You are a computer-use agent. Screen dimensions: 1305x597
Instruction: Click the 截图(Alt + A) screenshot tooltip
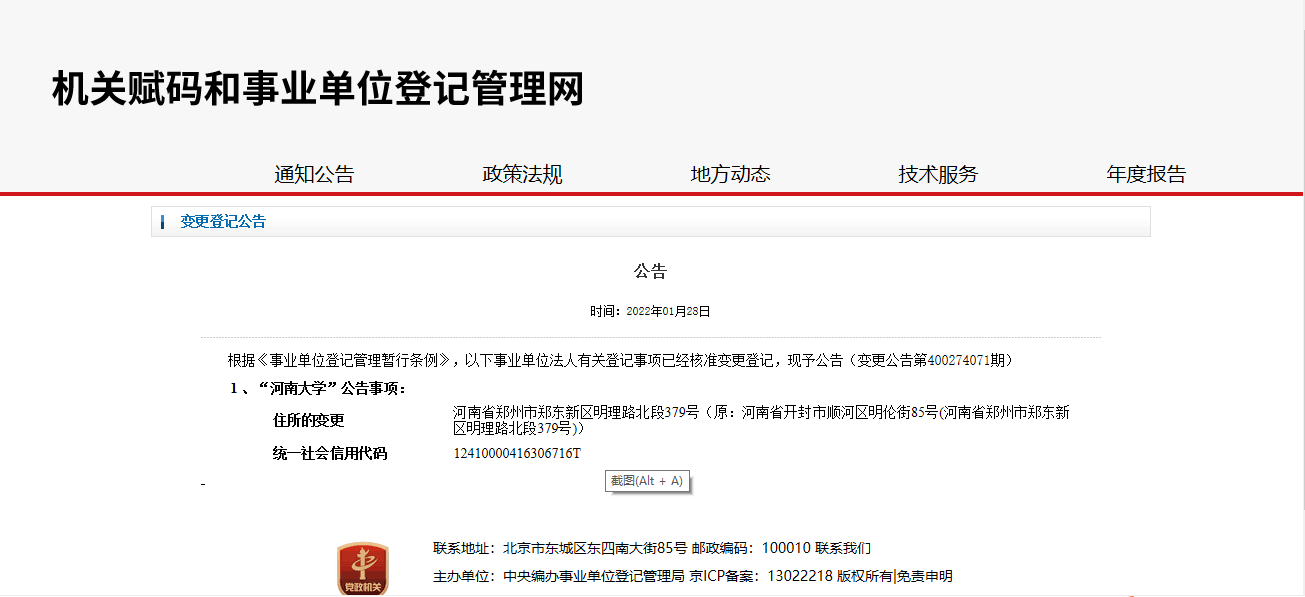pos(646,481)
